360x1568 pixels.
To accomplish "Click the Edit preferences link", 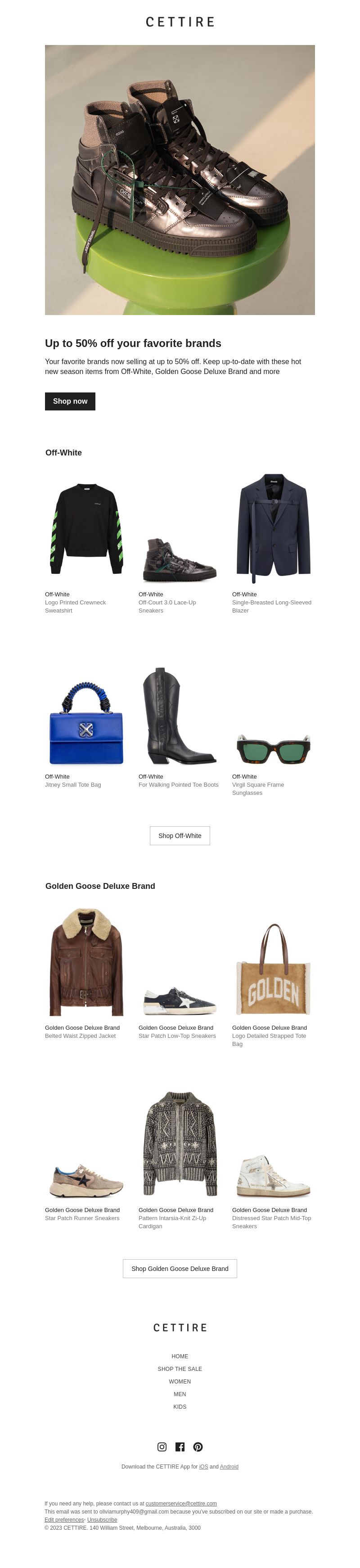I will click(64, 1520).
